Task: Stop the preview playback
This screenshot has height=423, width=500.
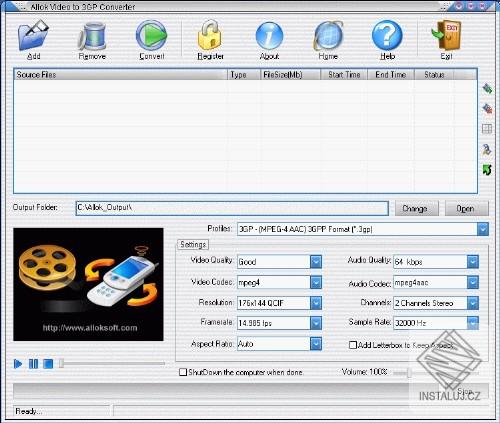Action: tap(48, 364)
